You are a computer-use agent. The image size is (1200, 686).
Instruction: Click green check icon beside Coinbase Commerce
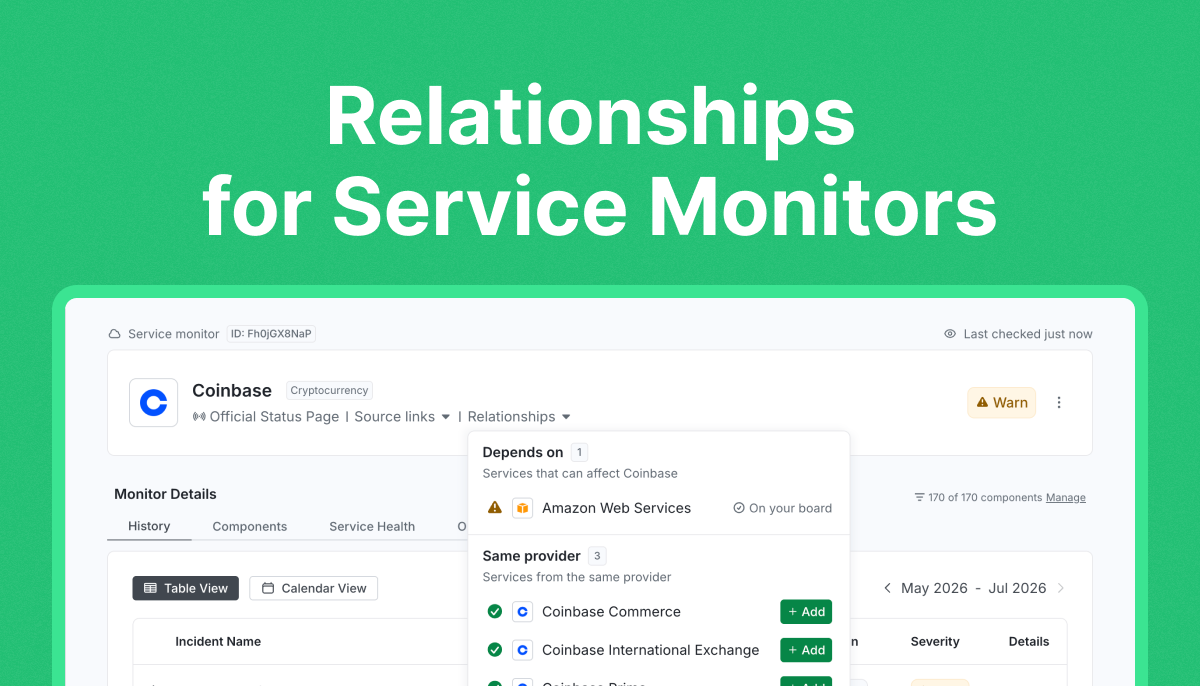[494, 612]
